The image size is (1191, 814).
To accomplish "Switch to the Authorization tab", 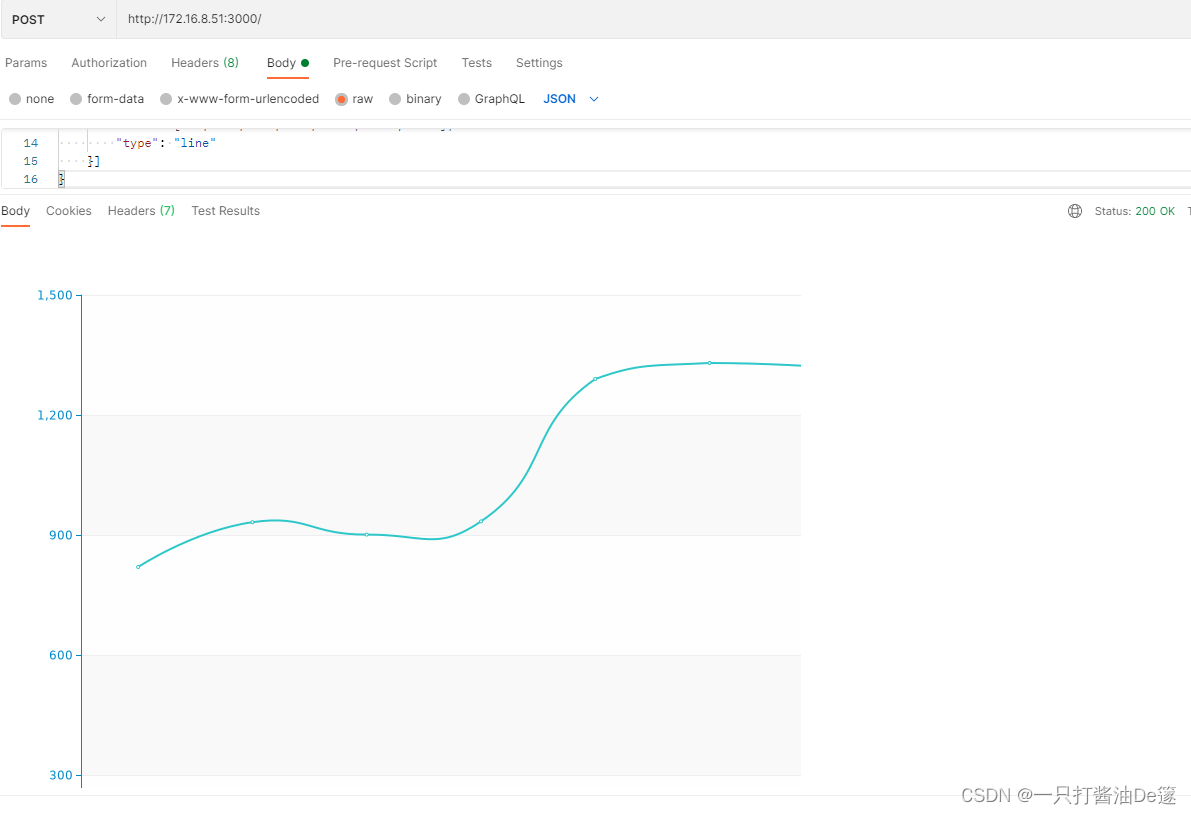I will [x=109, y=62].
